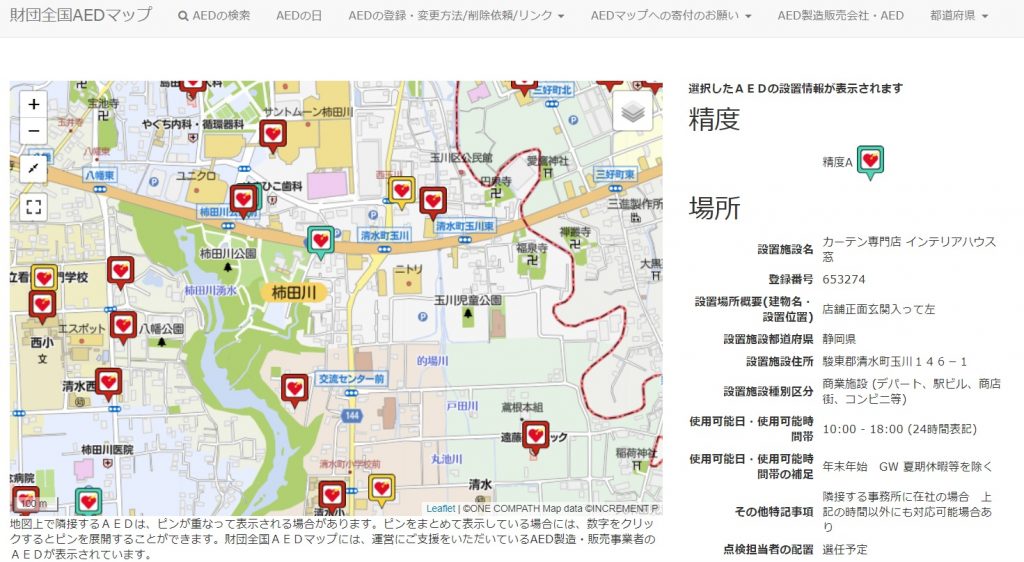1024x562 pixels.
Task: Select the green AED pin near 清水町玉川
Action: (x=320, y=240)
